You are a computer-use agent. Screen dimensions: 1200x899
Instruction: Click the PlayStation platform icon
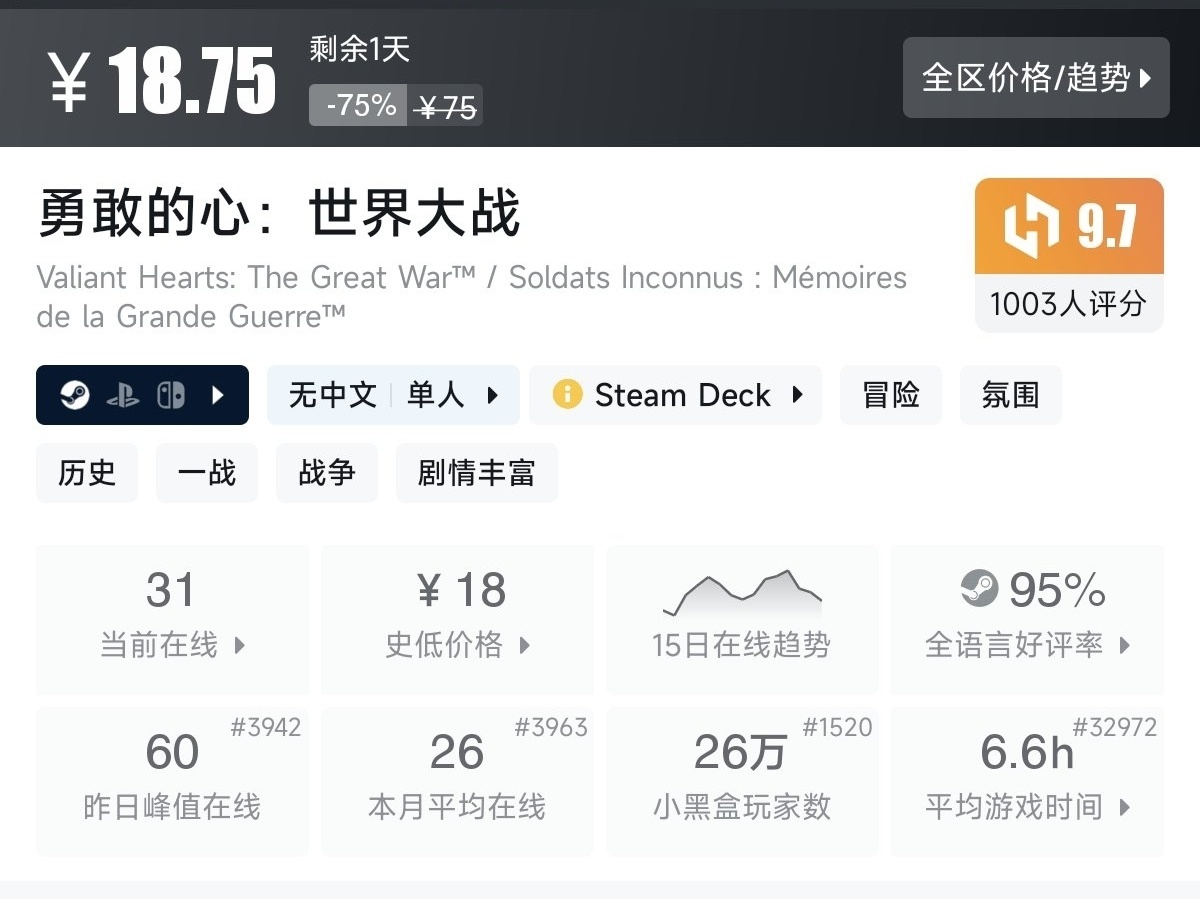click(x=123, y=396)
